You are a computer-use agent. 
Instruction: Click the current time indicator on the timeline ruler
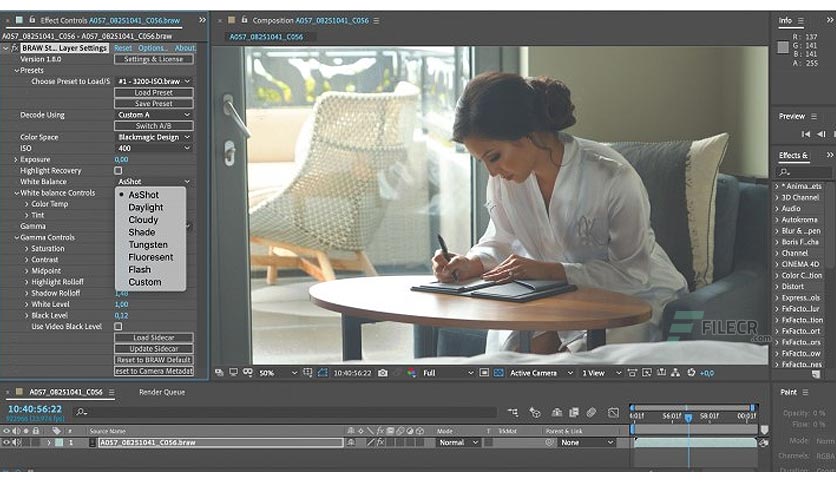pos(688,418)
